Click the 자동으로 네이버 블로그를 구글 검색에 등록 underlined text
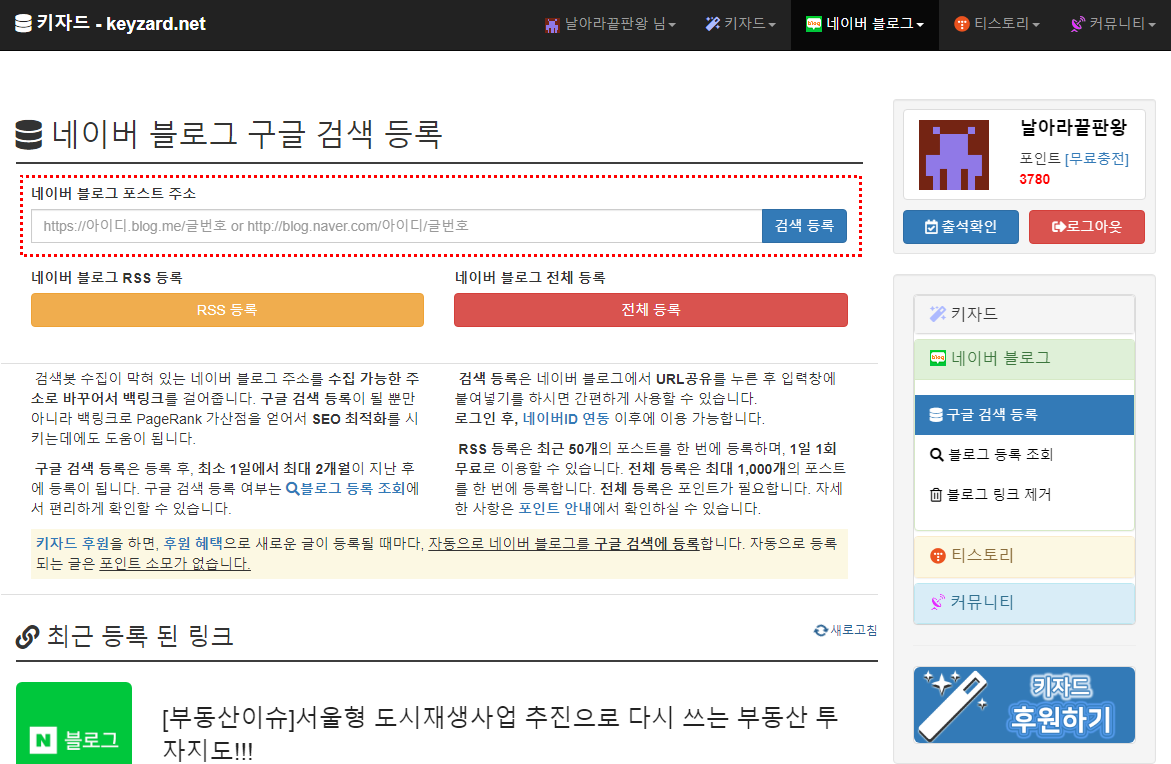This screenshot has height=764, width=1171. [564, 544]
